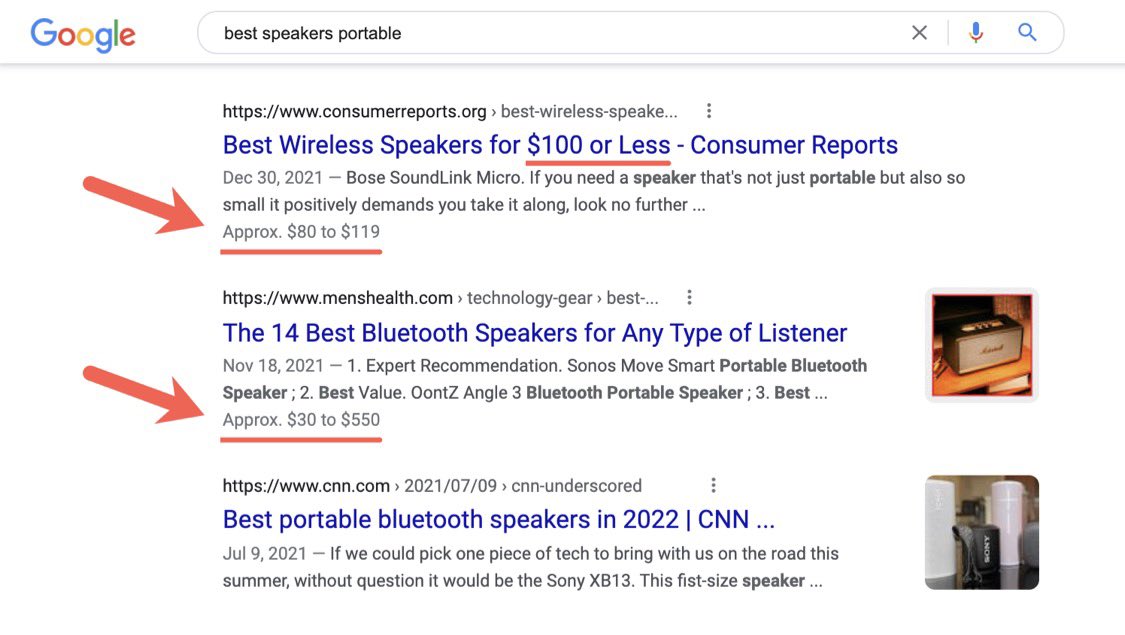This screenshot has width=1125, height=635.
Task: Open the three-dot menu for Consumer Reports result
Action: (x=709, y=110)
